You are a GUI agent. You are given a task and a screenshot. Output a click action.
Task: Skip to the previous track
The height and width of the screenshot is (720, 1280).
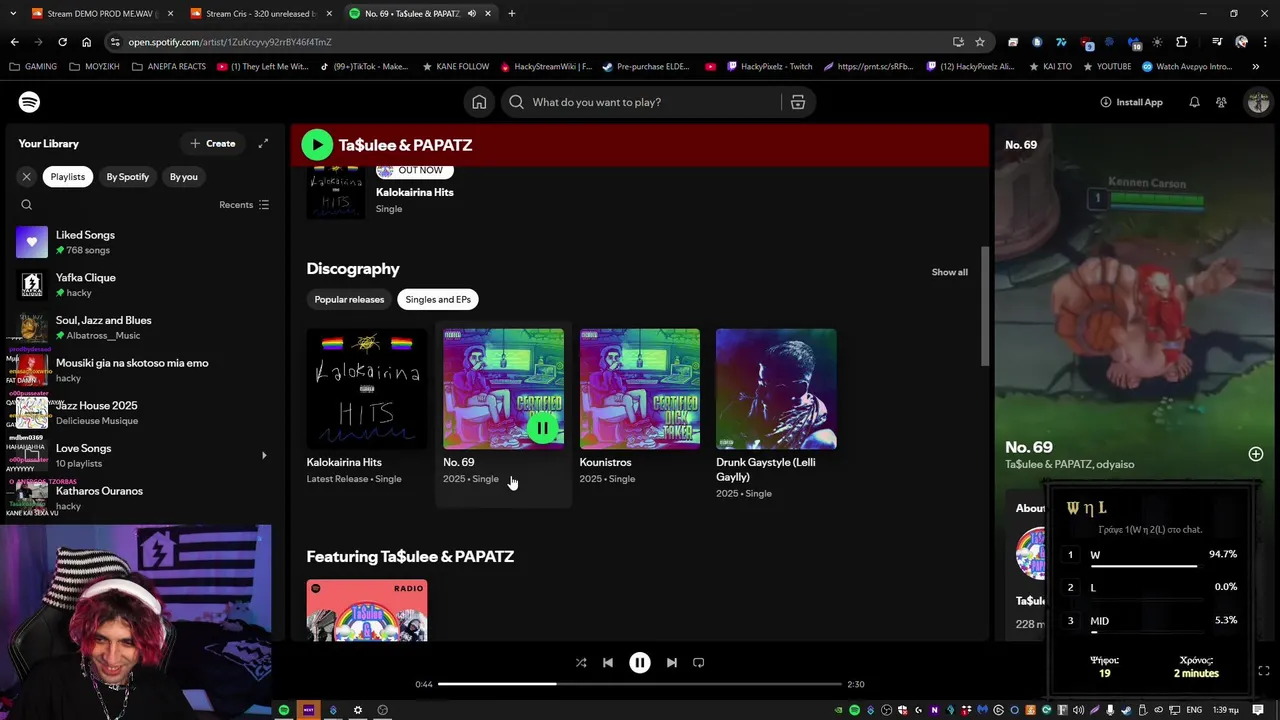click(x=608, y=662)
